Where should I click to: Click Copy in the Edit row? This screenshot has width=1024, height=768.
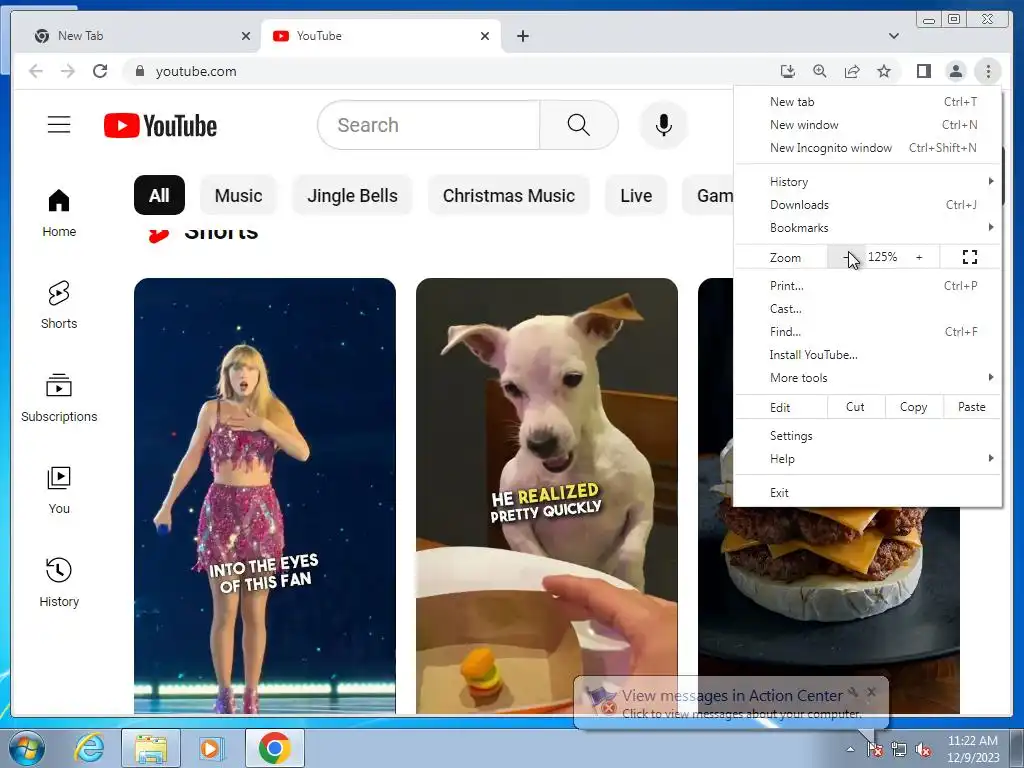tap(914, 407)
